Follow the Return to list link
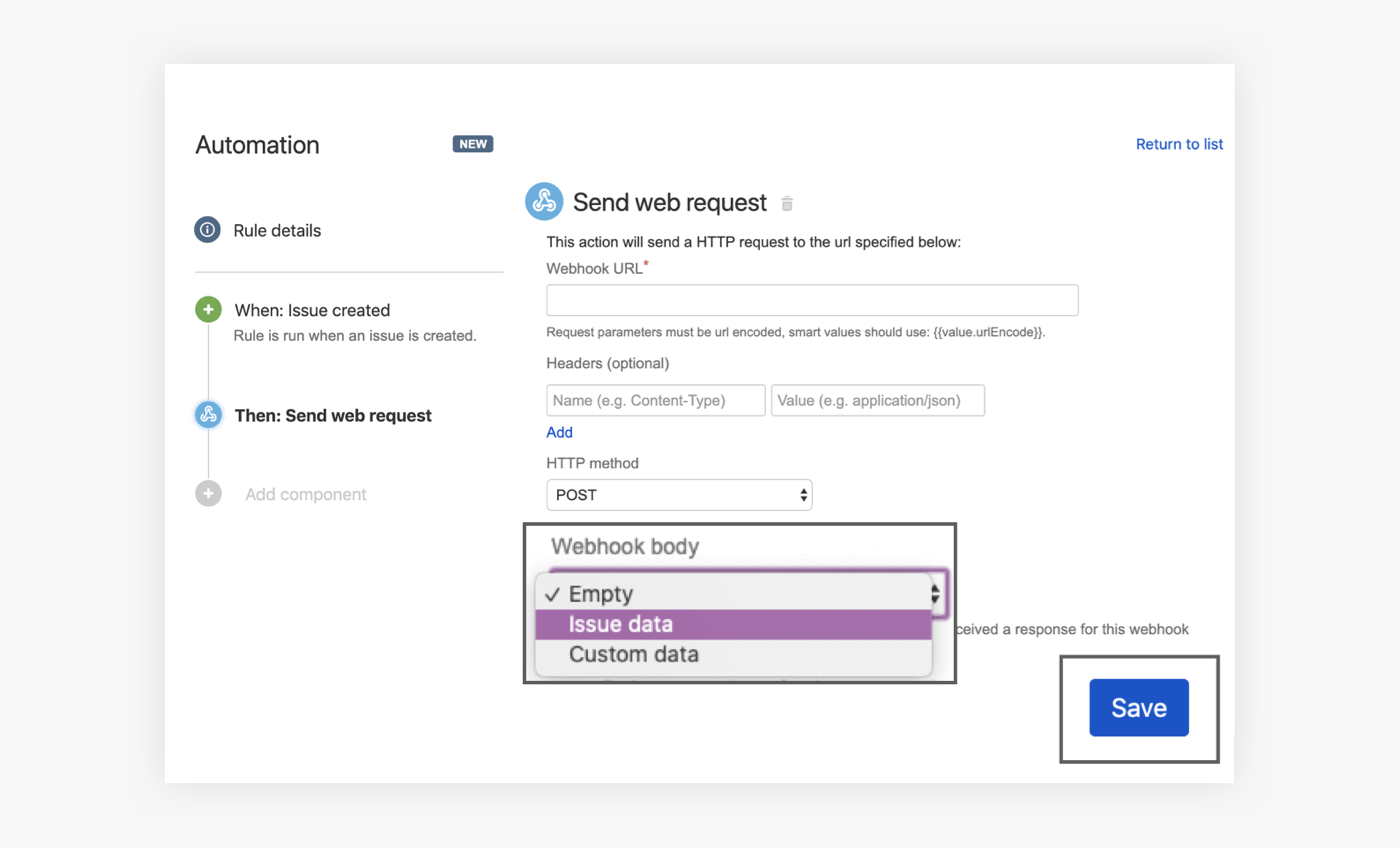Screen dimensions: 1400x848 1179,144
